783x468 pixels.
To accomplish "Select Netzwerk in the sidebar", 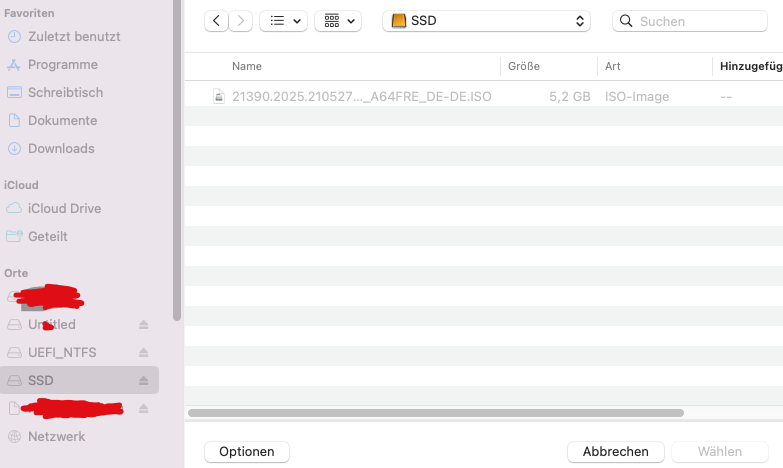I will click(56, 436).
